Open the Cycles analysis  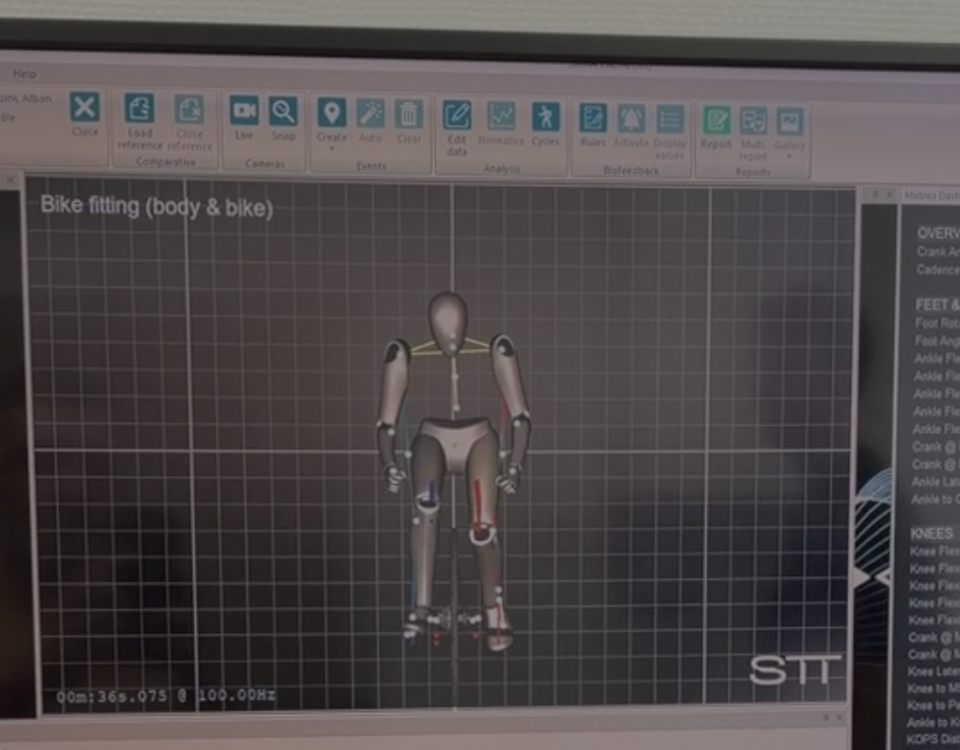(545, 118)
